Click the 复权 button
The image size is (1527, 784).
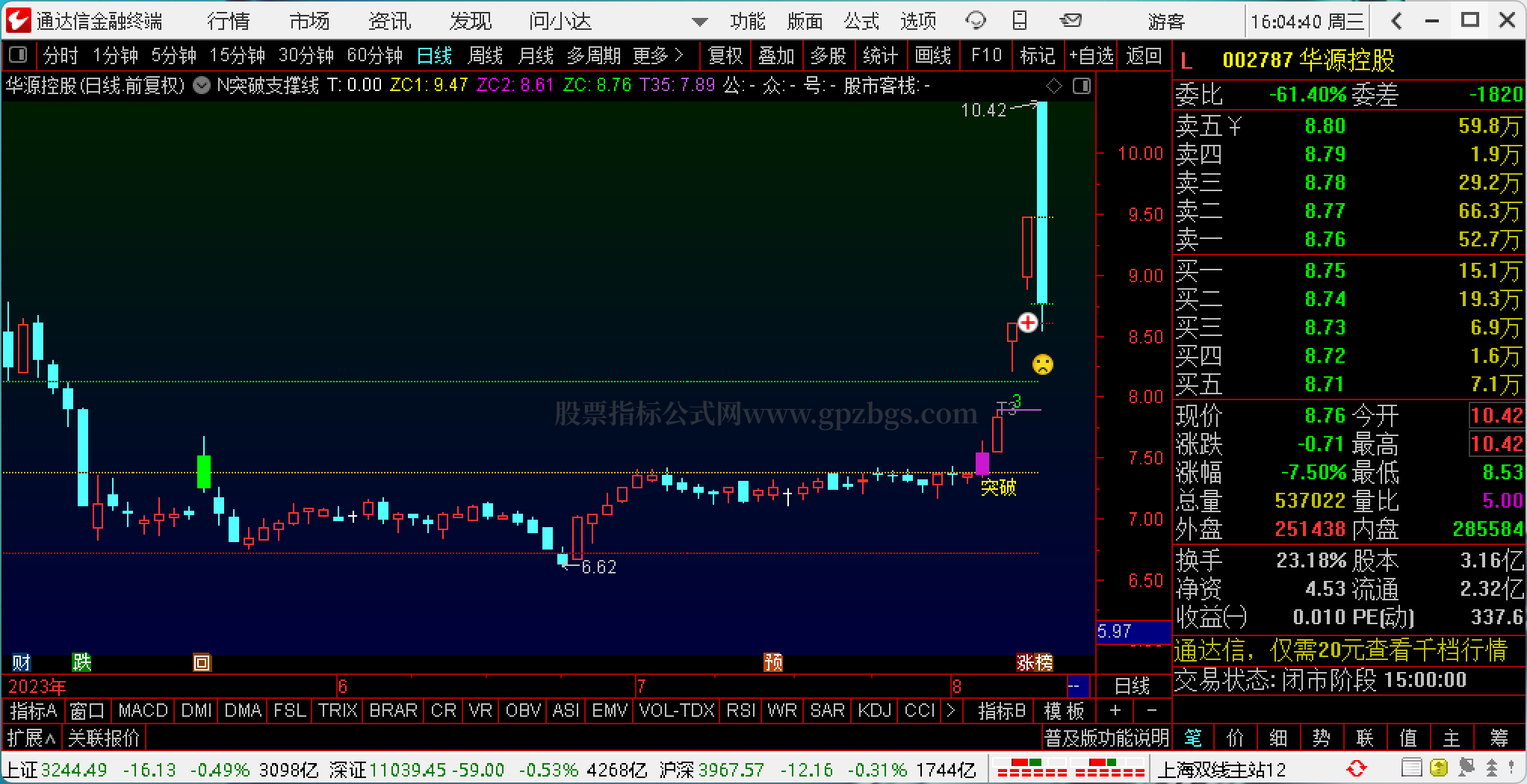point(725,55)
